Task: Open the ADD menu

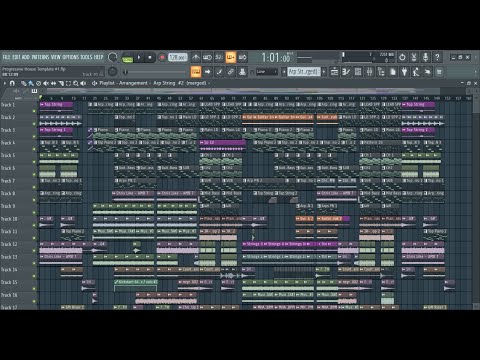Action: click(x=26, y=57)
